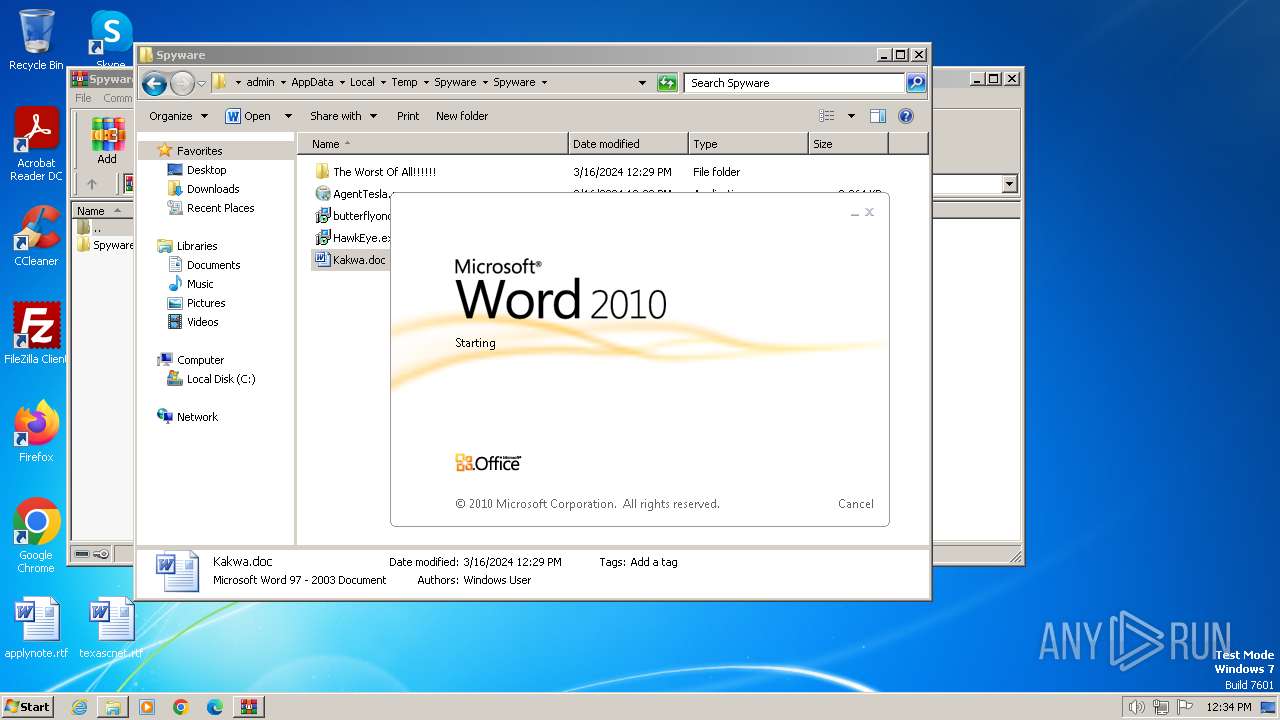Select AgentTesla file in list
The width and height of the screenshot is (1280, 720).
pos(352,194)
